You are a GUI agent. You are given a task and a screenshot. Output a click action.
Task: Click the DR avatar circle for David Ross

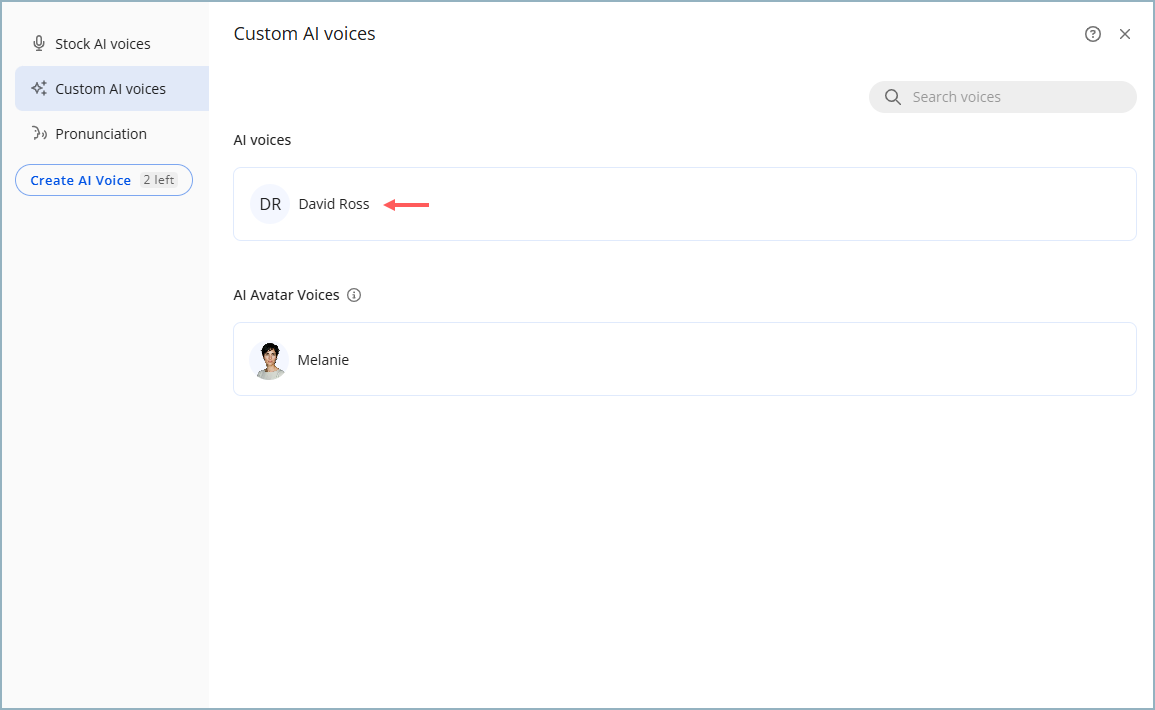[x=269, y=204]
